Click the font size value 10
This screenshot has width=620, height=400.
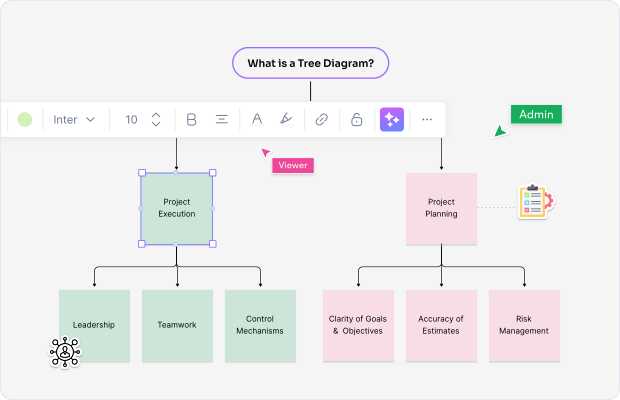131,120
